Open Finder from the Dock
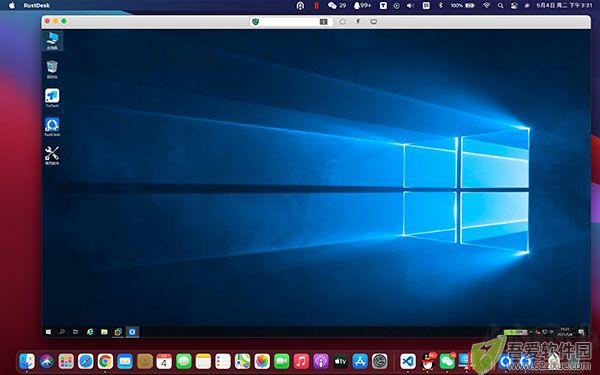The height and width of the screenshot is (375, 600). click(x=27, y=361)
